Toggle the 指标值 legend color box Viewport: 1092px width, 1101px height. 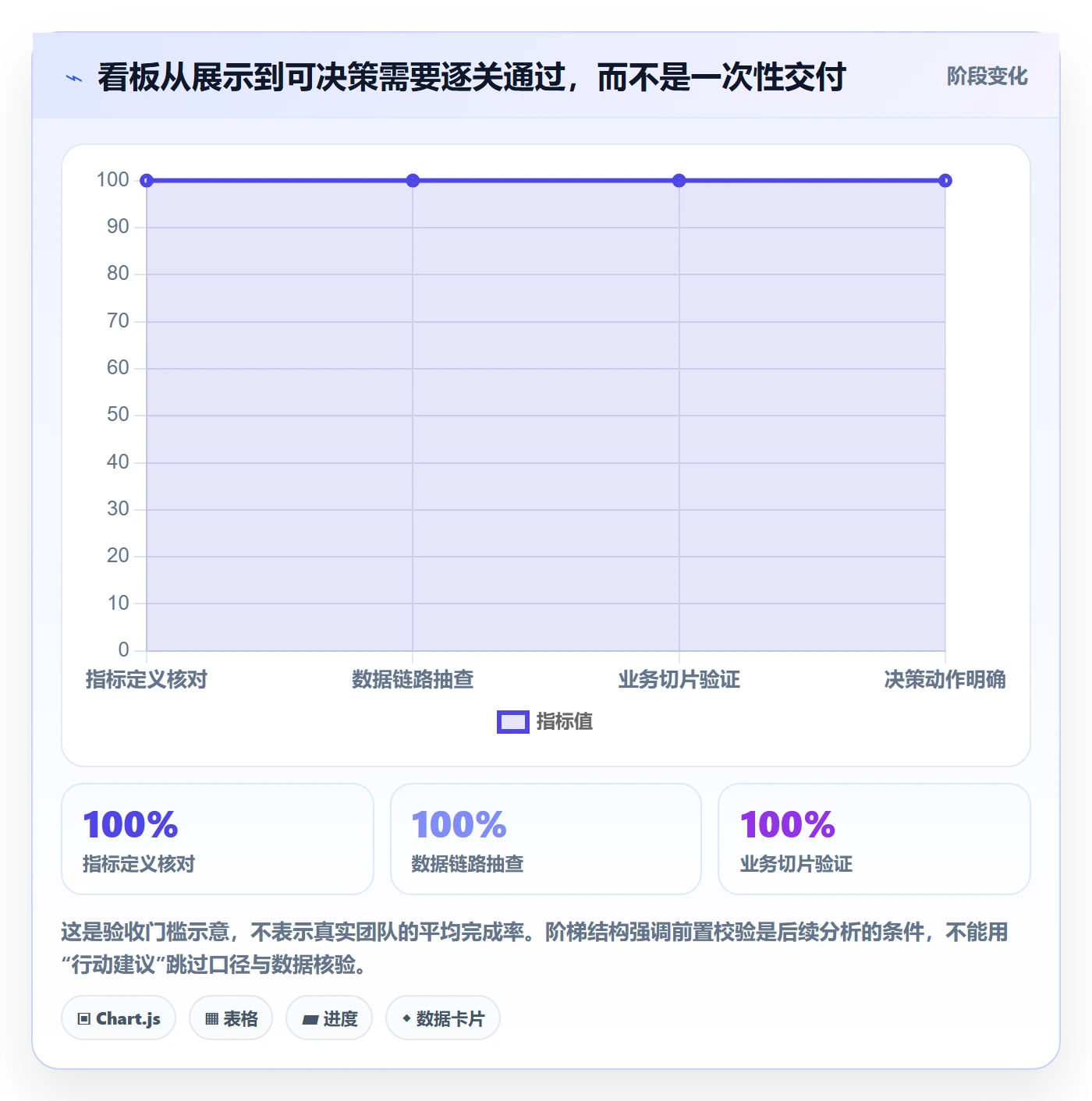click(513, 722)
